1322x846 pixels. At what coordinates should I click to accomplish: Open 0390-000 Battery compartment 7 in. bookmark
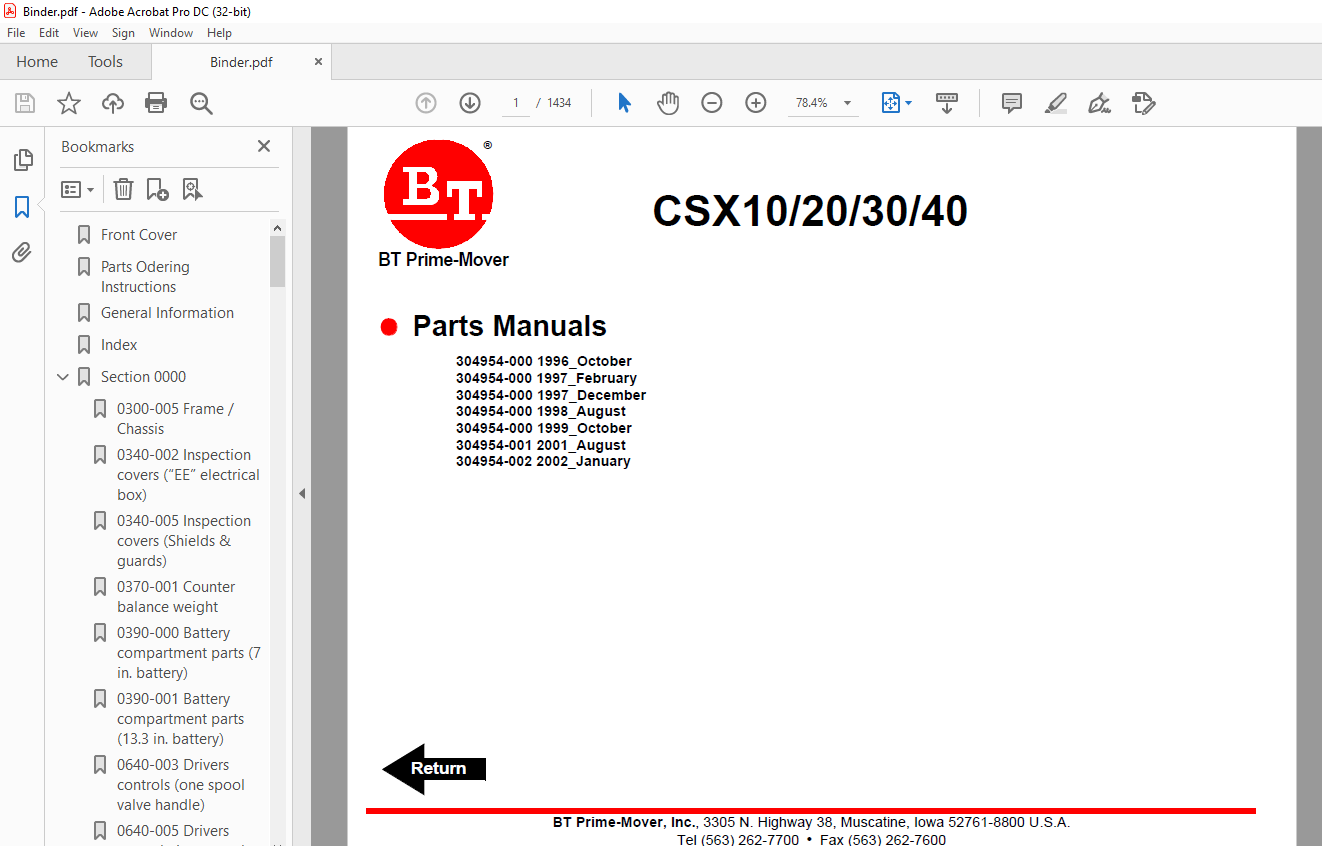(189, 653)
